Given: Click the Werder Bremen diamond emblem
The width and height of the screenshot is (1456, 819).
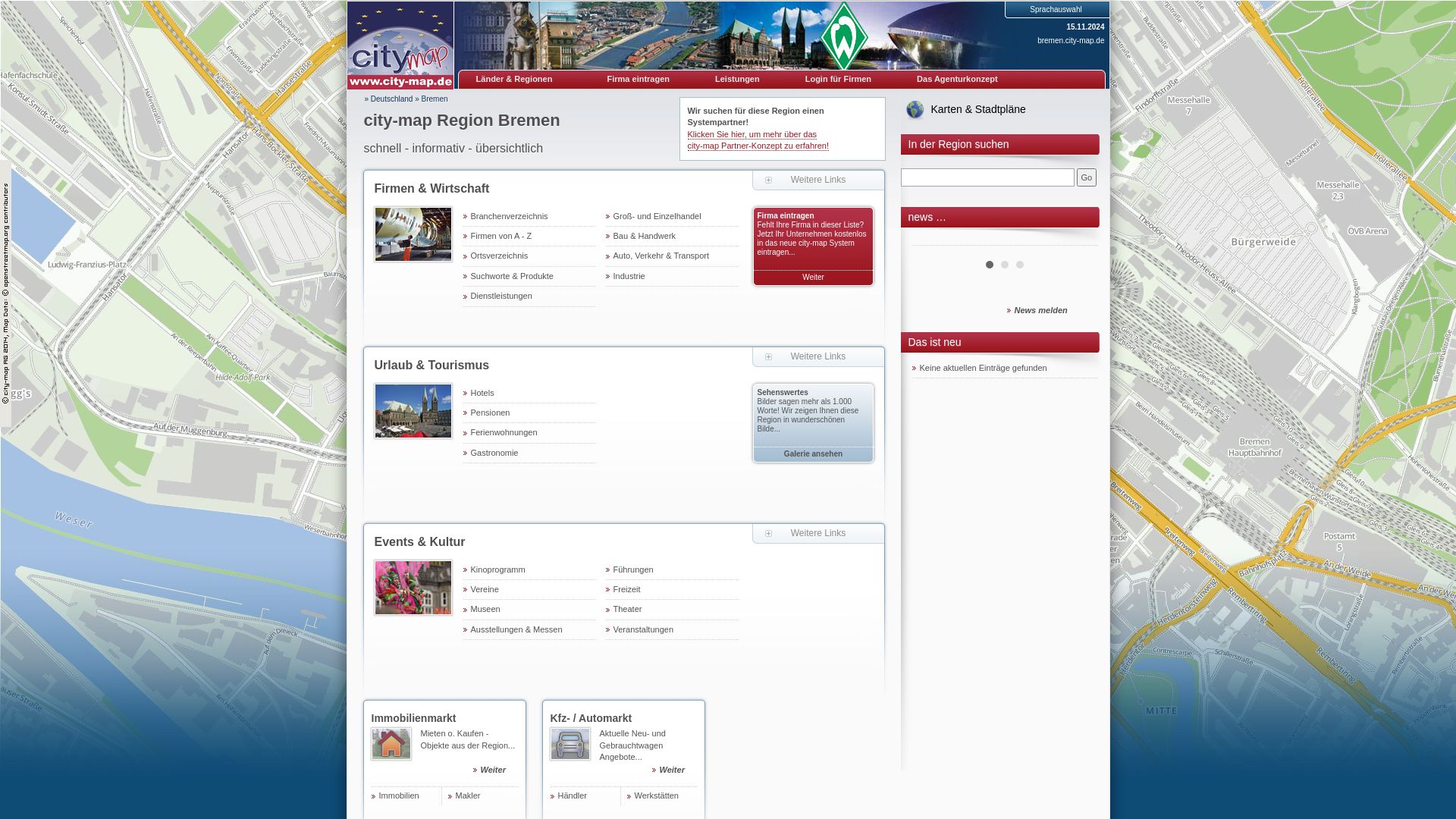Looking at the screenshot, I should [x=844, y=36].
